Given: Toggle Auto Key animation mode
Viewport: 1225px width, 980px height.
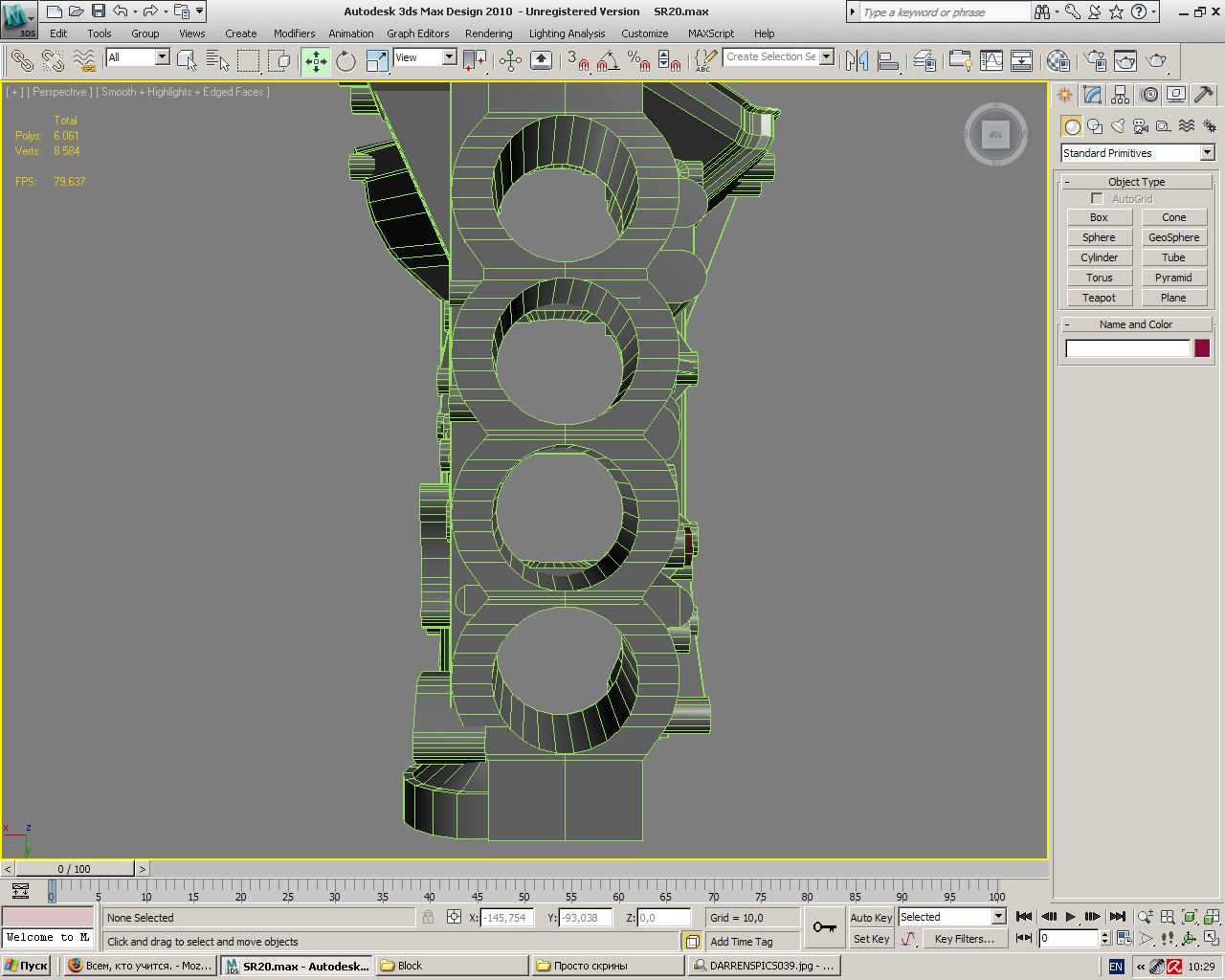Looking at the screenshot, I should [x=871, y=917].
